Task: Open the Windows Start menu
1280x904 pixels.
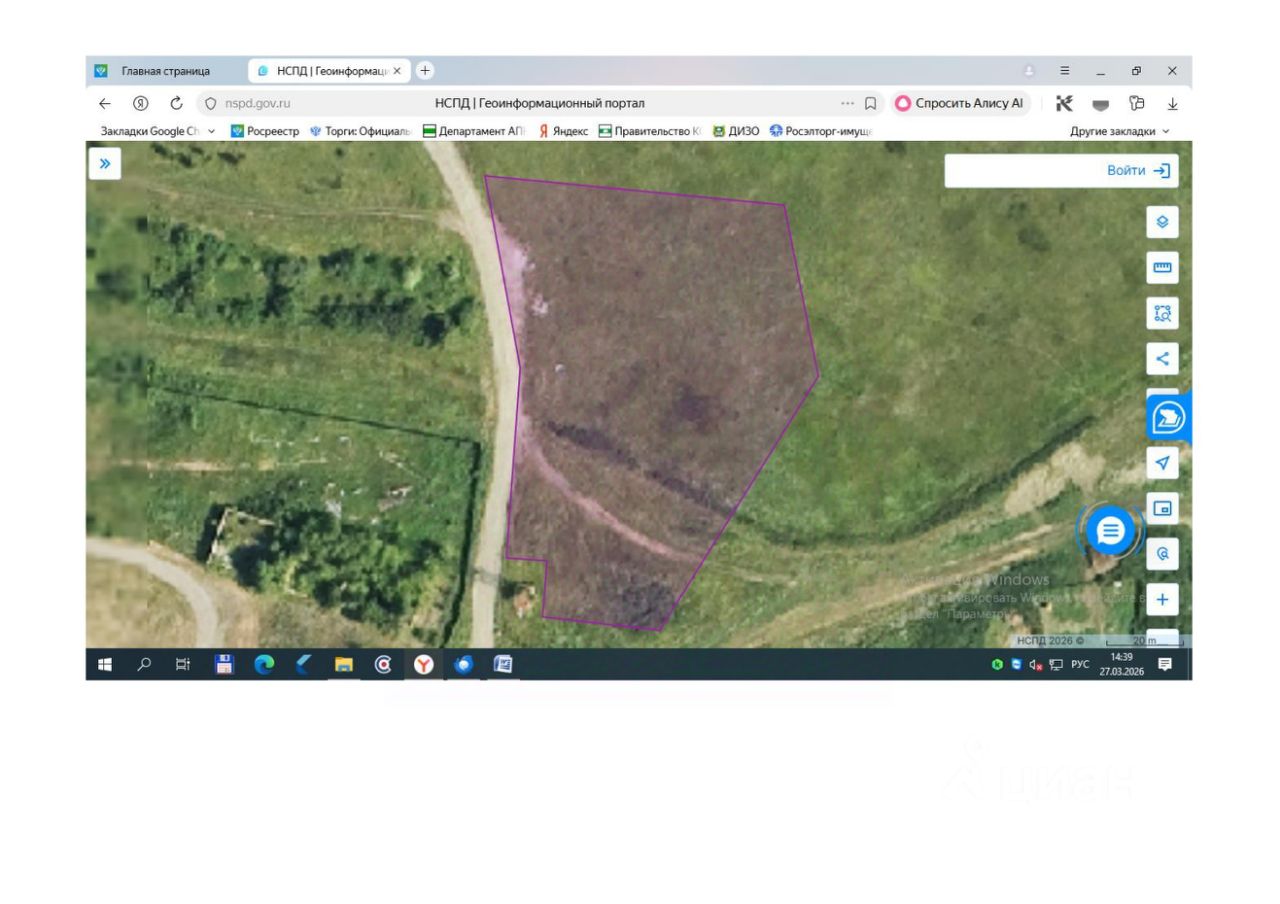Action: 104,664
